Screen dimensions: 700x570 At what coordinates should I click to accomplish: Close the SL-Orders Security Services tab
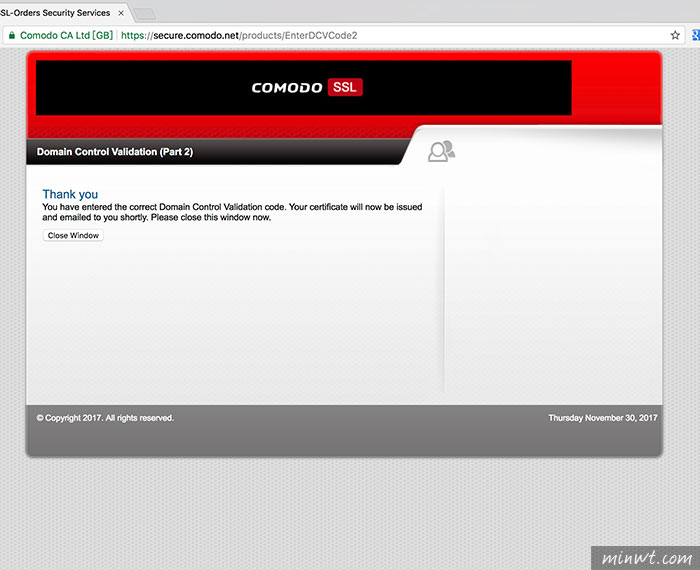coord(121,13)
